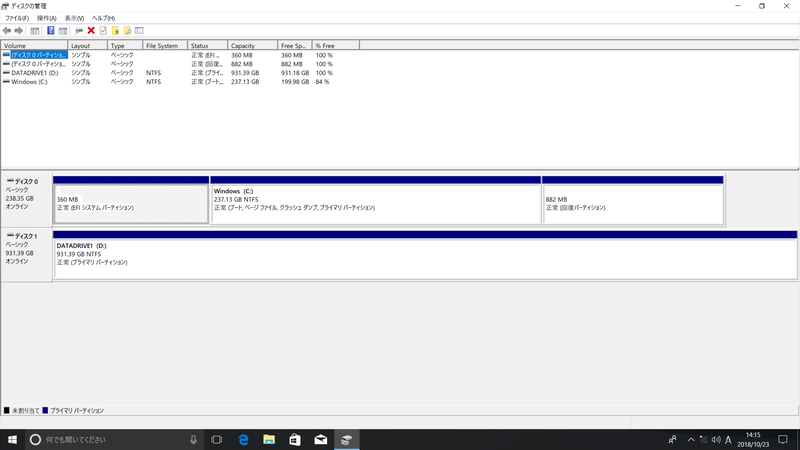Click the last toolbar view-settings icon

coord(139,31)
